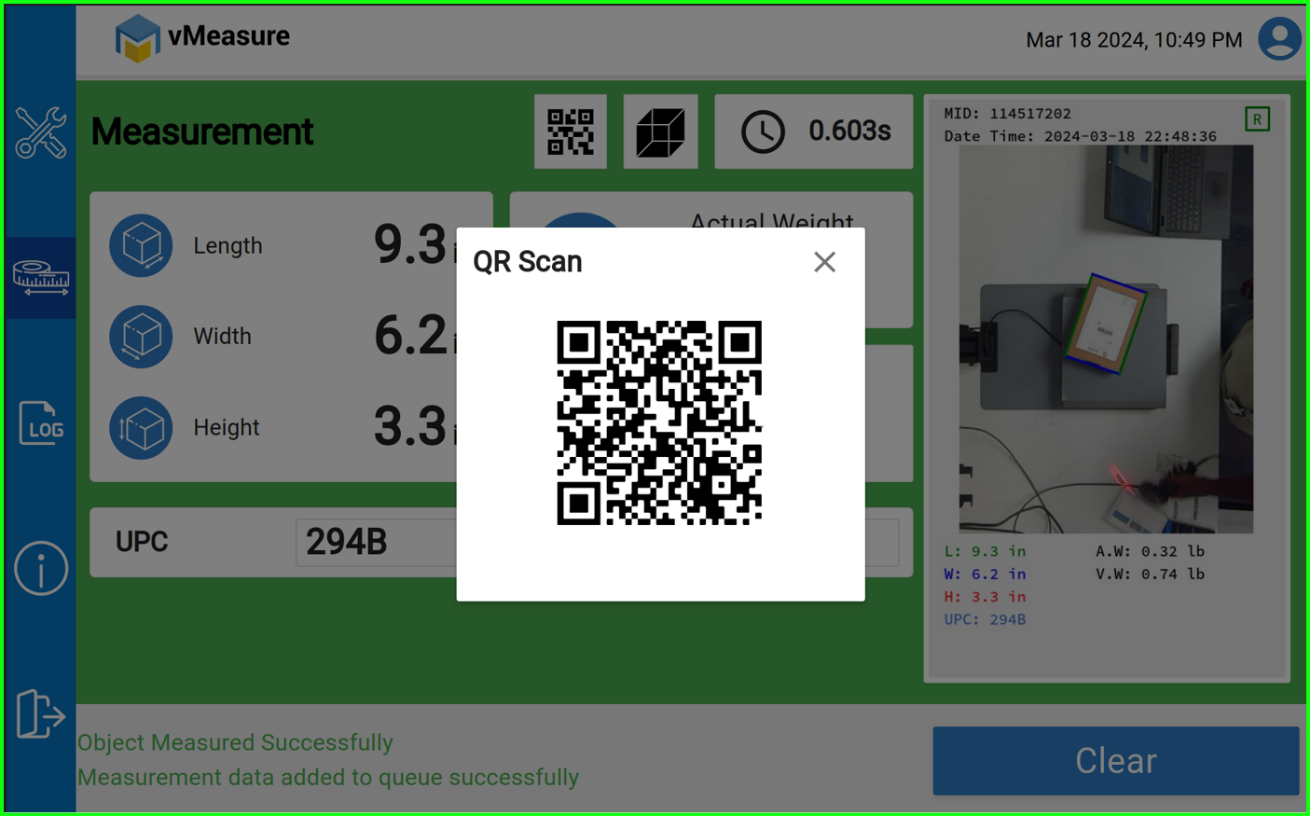The height and width of the screenshot is (816, 1310).
Task: Click the 3D cube toolbar button
Action: click(x=660, y=132)
